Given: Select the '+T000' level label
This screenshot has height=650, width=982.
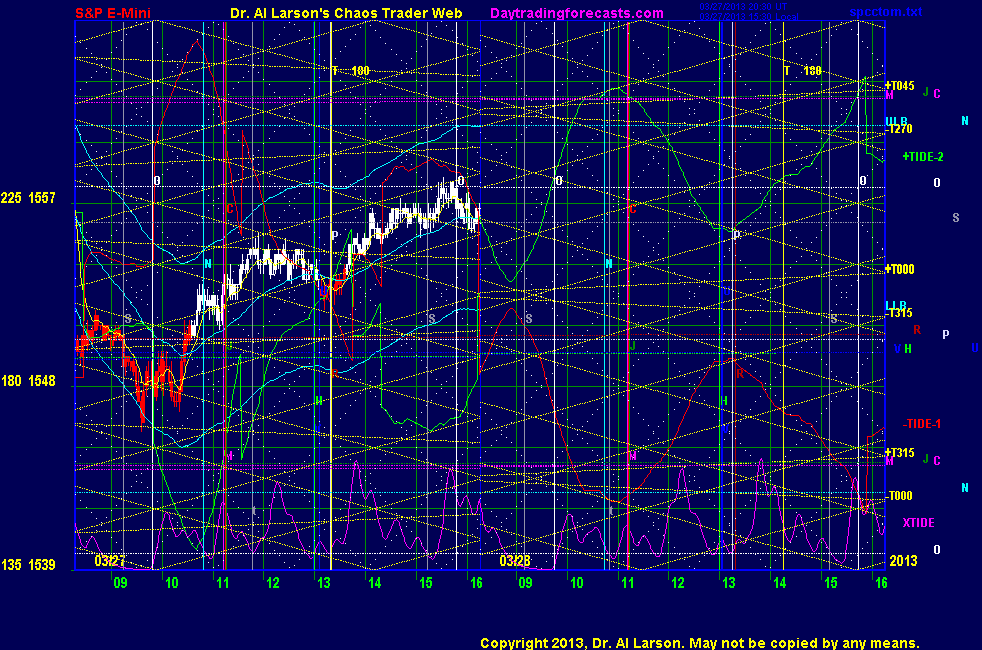Looking at the screenshot, I should coord(900,269).
